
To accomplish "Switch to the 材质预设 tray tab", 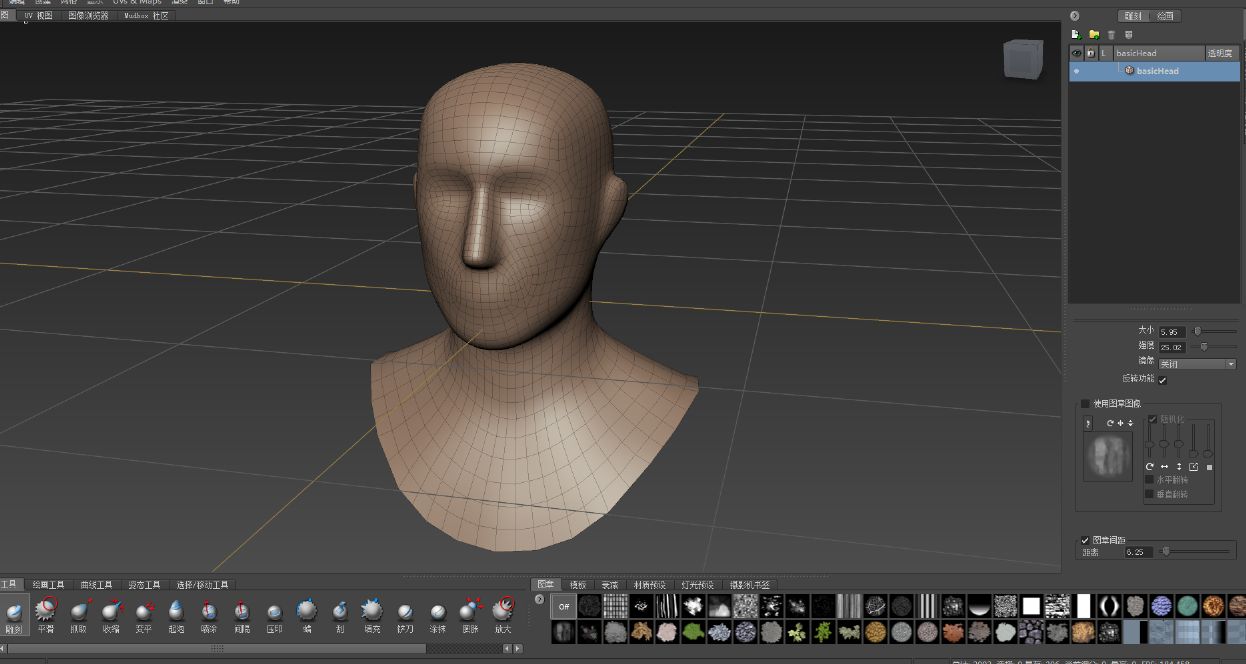I will [651, 585].
